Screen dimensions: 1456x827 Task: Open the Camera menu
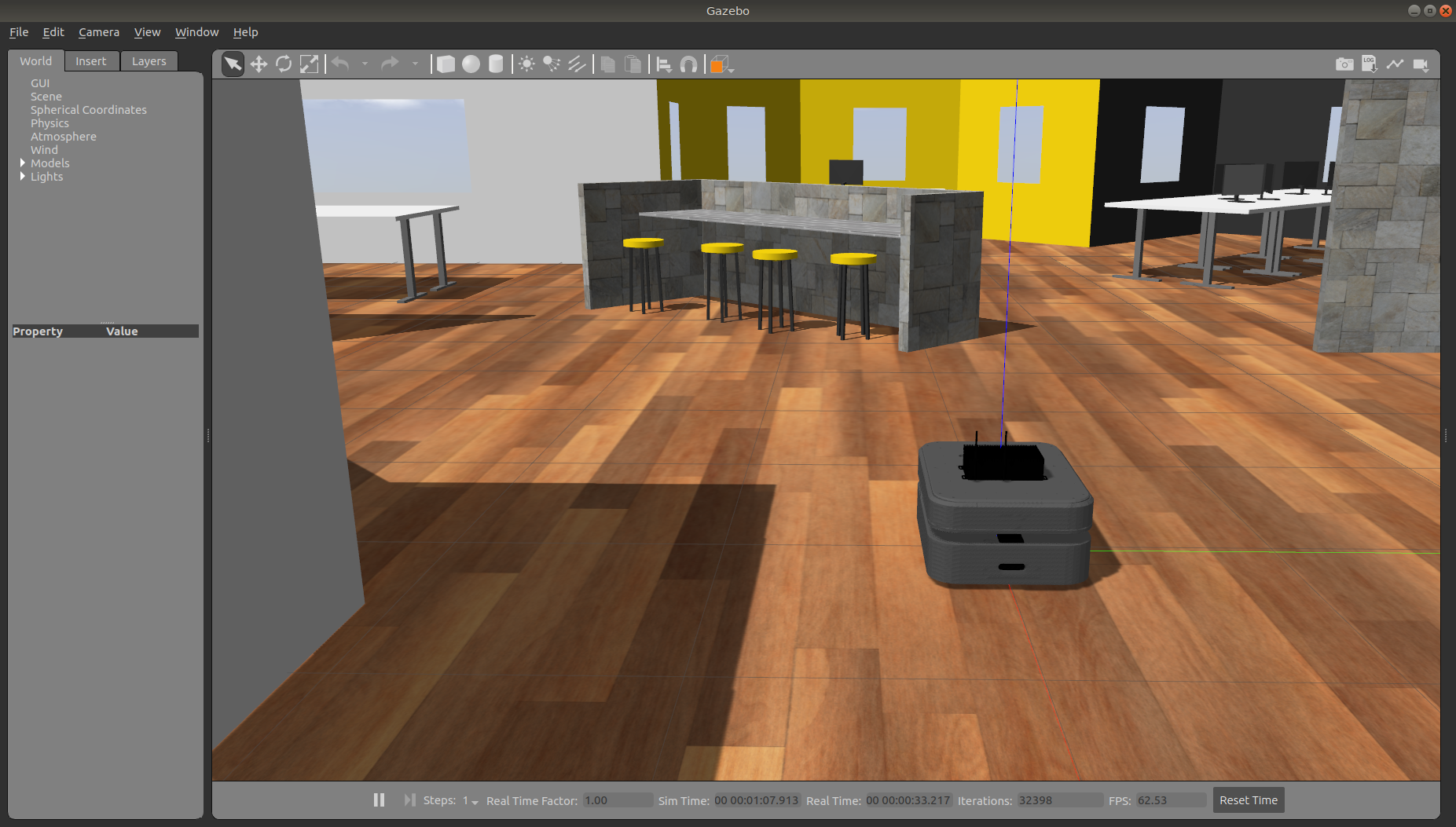point(99,32)
